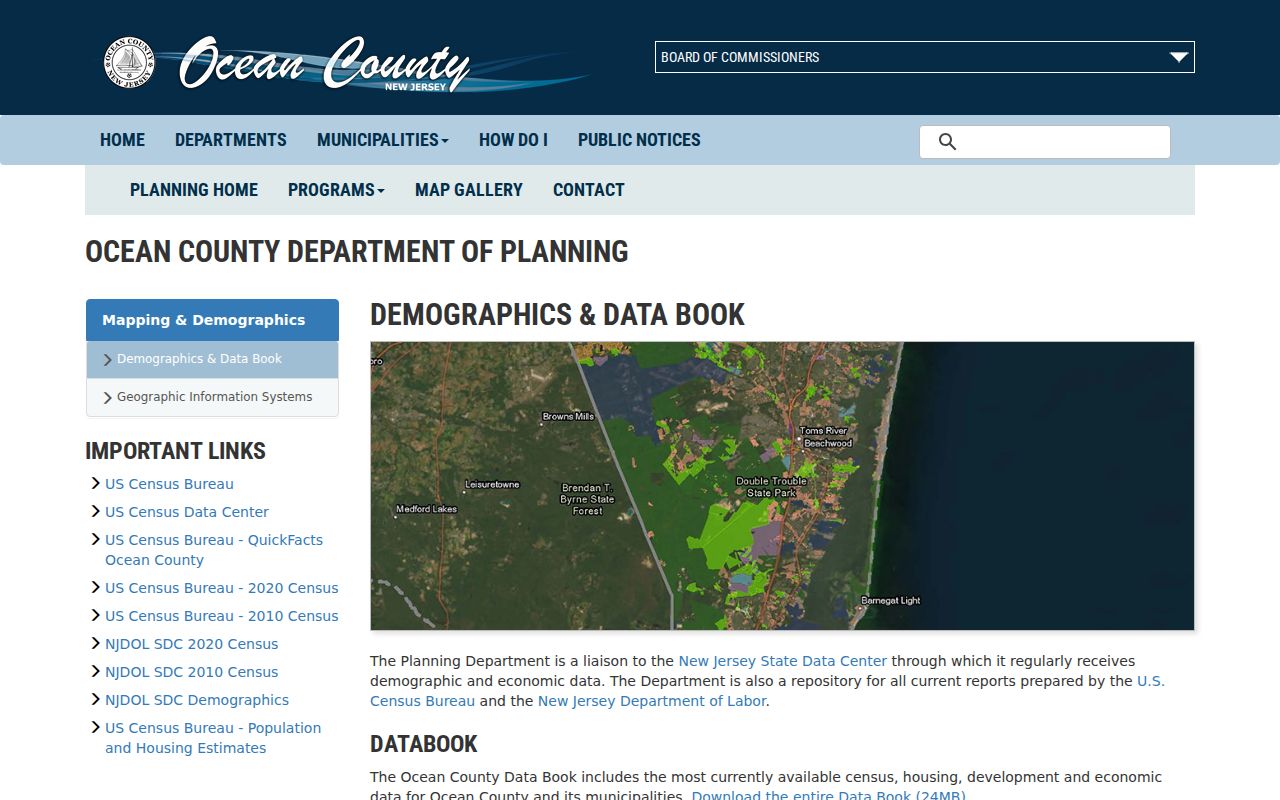Open Geographic Information Systems sidebar item
The height and width of the screenshot is (800, 1280).
click(x=212, y=398)
